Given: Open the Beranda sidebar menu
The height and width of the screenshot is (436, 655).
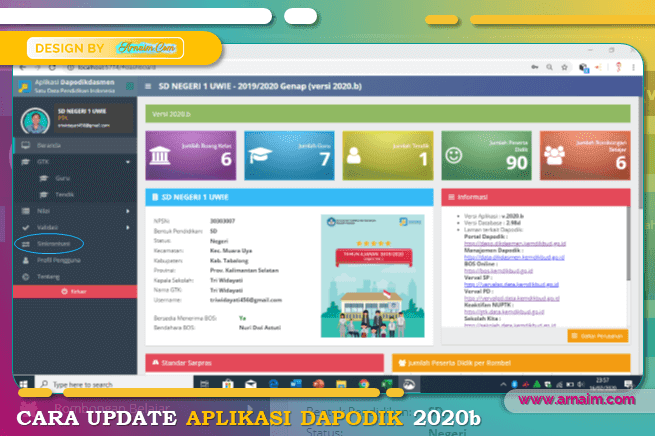Looking at the screenshot, I should pos(75,145).
